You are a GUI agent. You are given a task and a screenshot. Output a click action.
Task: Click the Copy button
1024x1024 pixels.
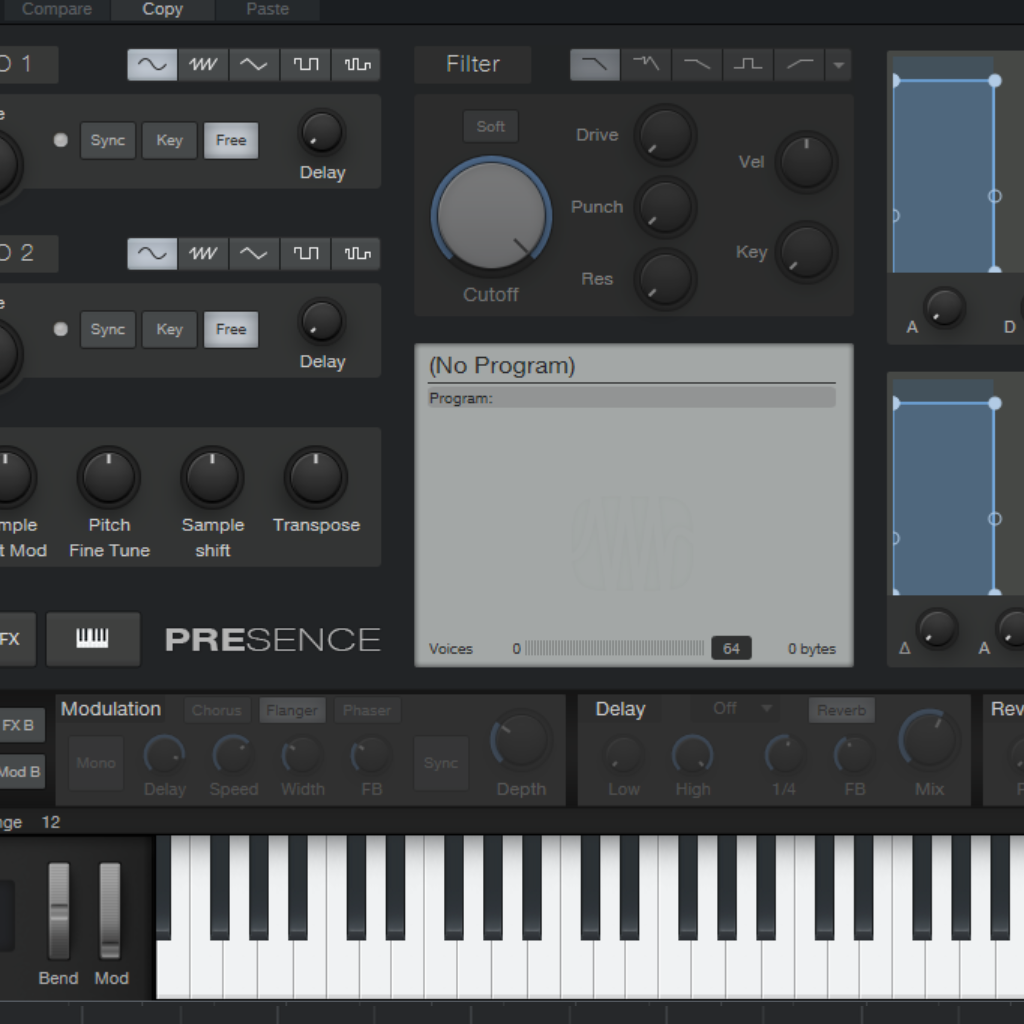pyautogui.click(x=163, y=9)
